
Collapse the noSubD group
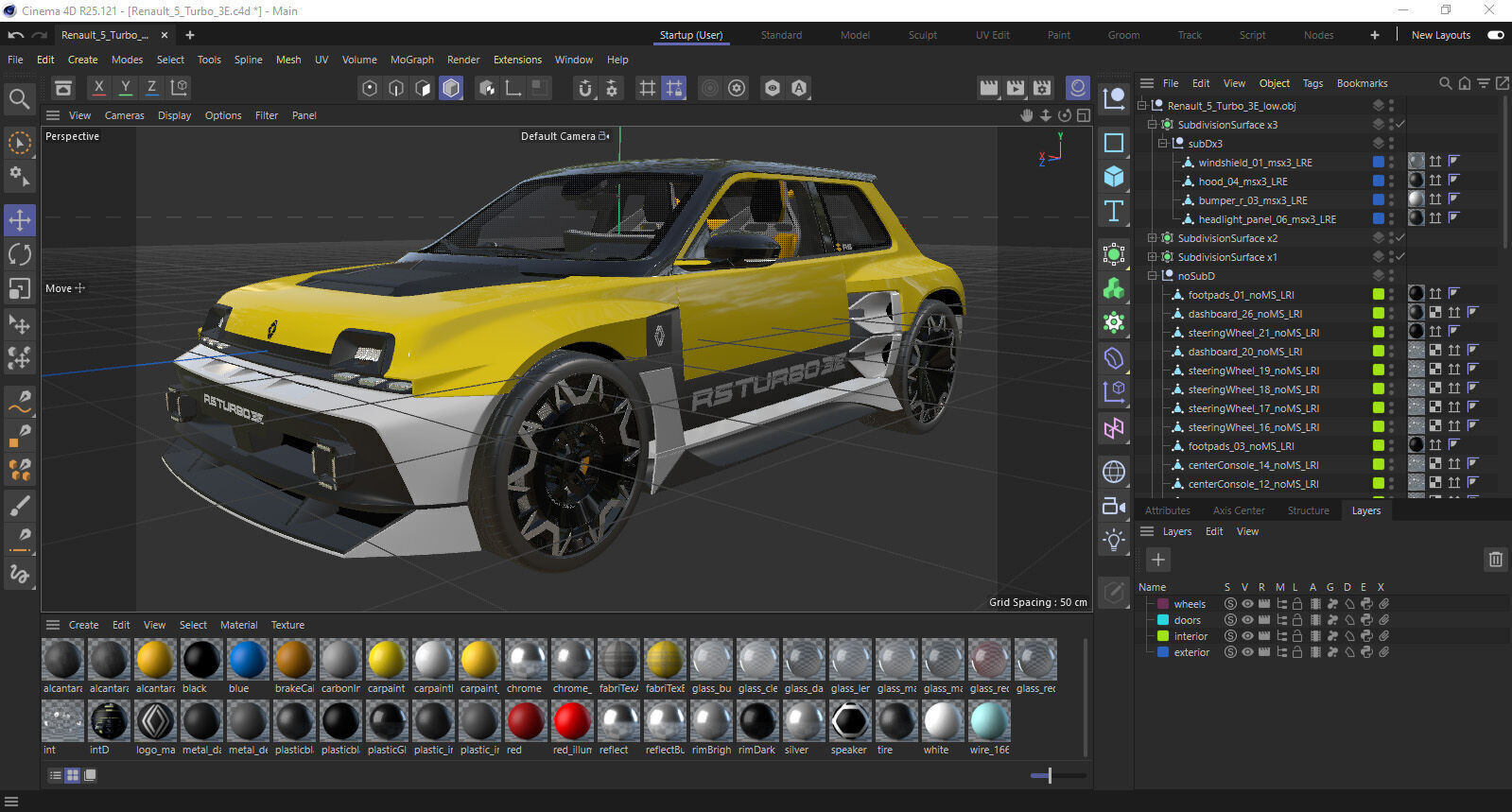click(1152, 276)
